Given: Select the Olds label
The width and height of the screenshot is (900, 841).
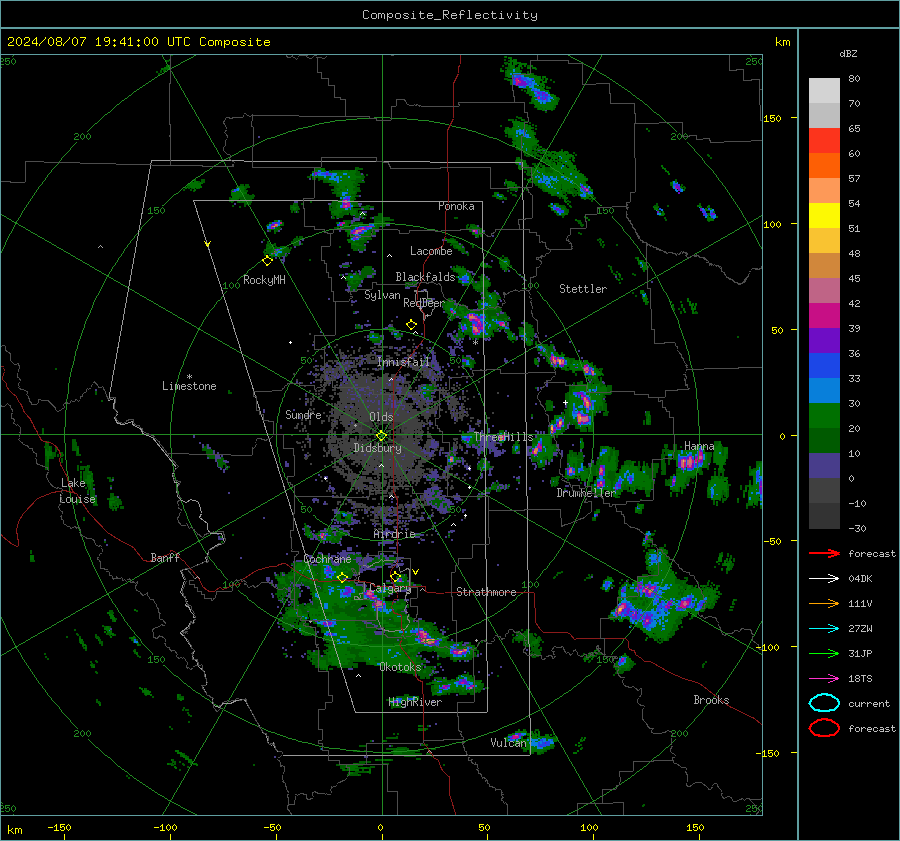Looking at the screenshot, I should 381,417.
